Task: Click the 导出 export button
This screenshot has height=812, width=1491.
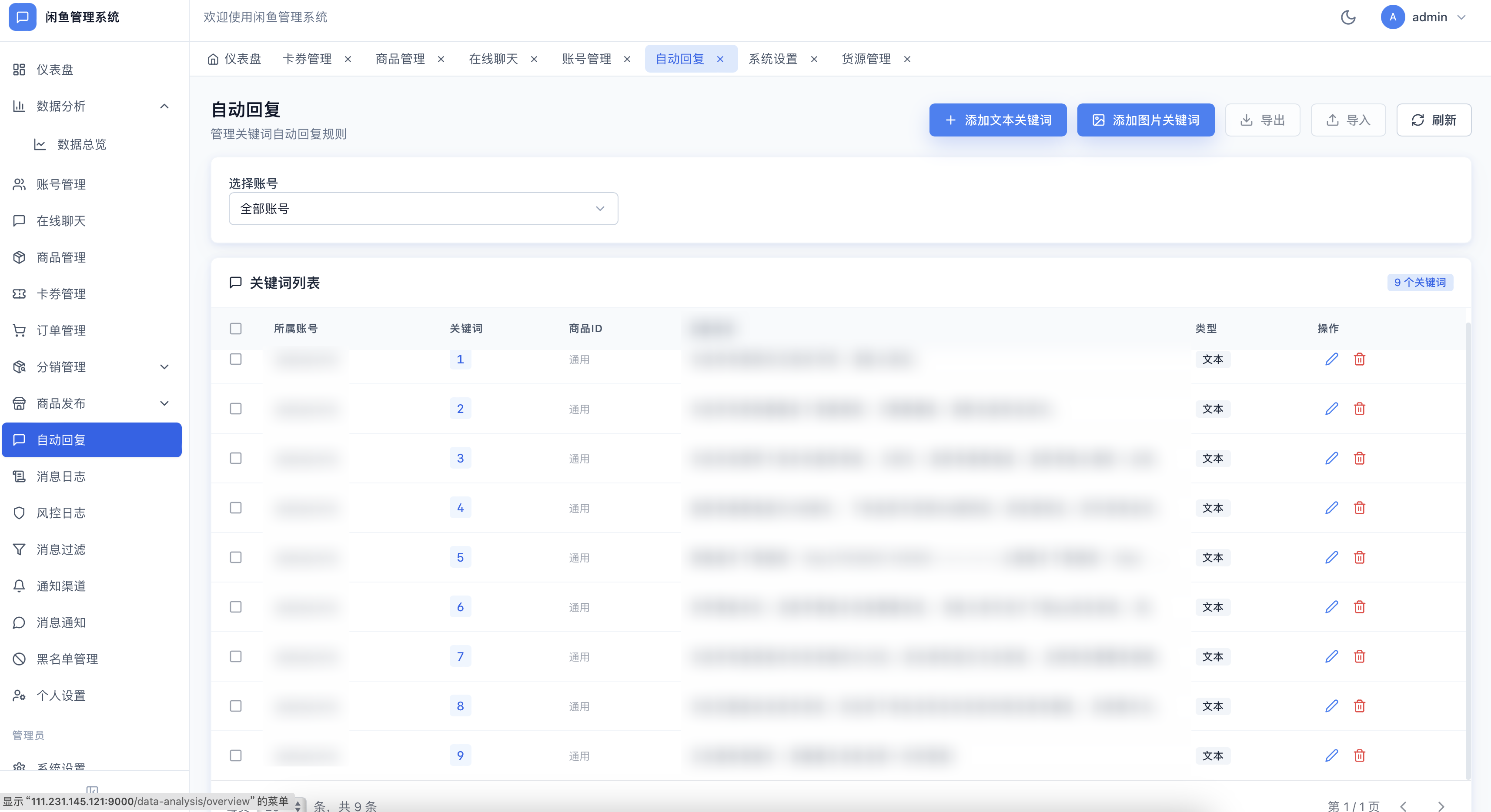Action: pos(1262,120)
